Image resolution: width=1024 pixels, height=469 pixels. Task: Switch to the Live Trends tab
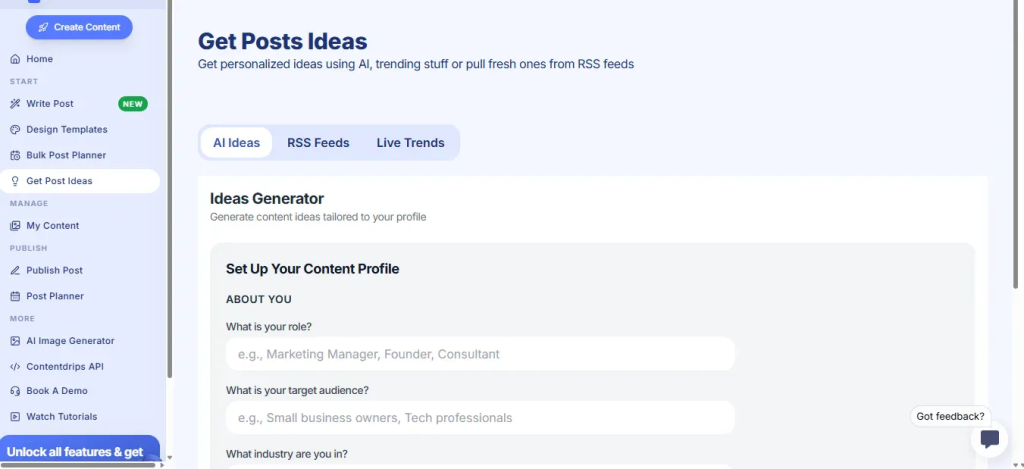[x=410, y=143]
